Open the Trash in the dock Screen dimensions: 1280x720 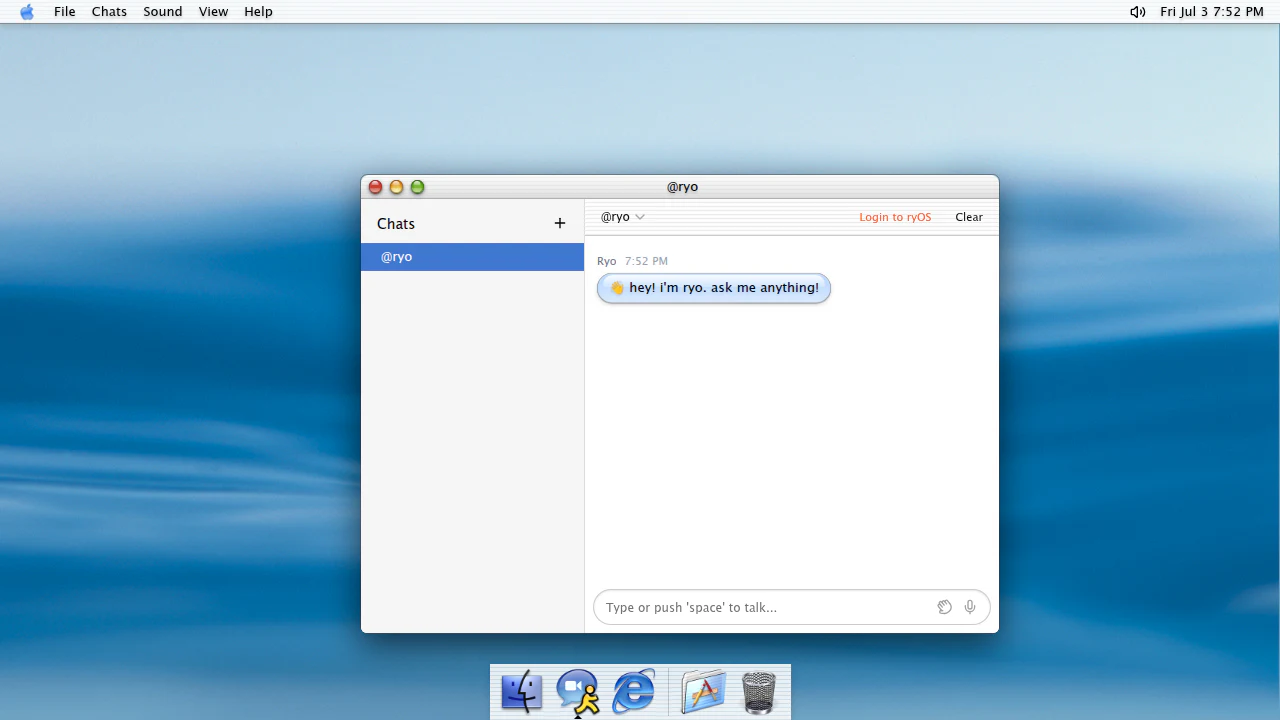[759, 692]
